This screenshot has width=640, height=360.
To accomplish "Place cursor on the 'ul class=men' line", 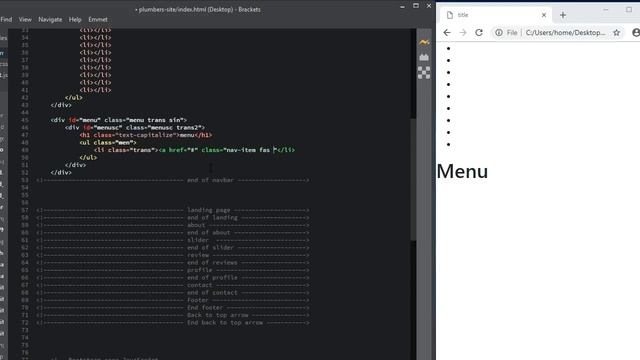I will (x=108, y=142).
